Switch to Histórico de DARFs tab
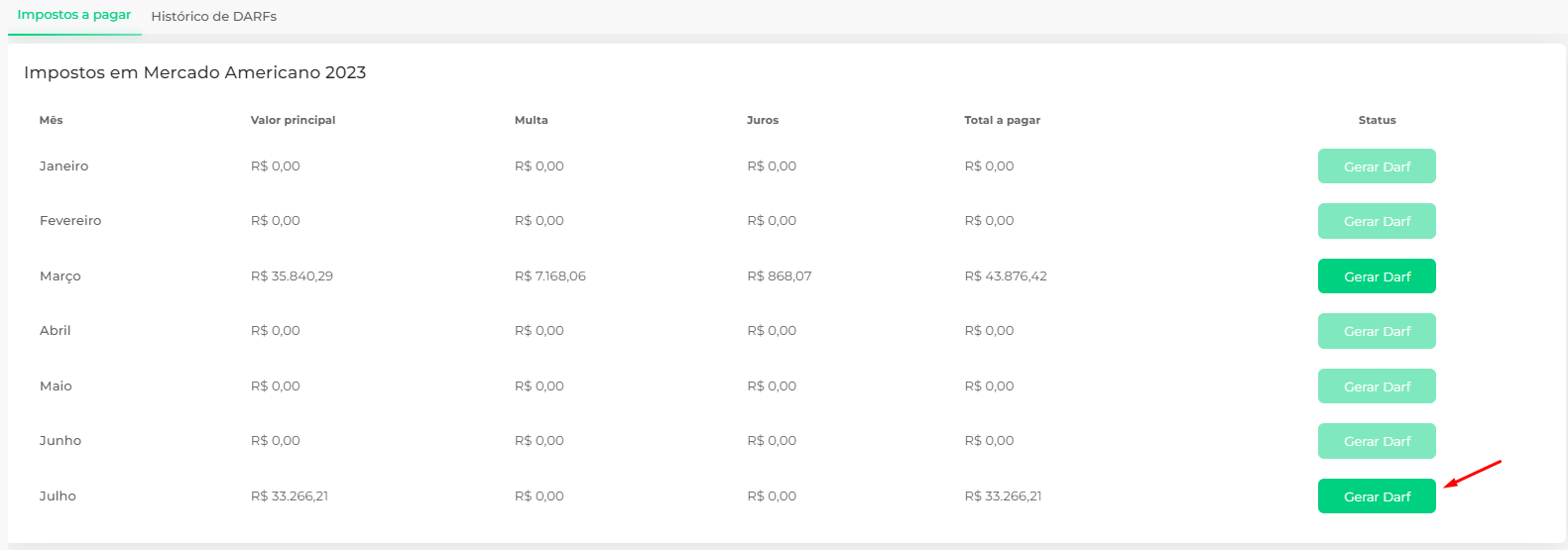The width and height of the screenshot is (1568, 550). (x=213, y=16)
